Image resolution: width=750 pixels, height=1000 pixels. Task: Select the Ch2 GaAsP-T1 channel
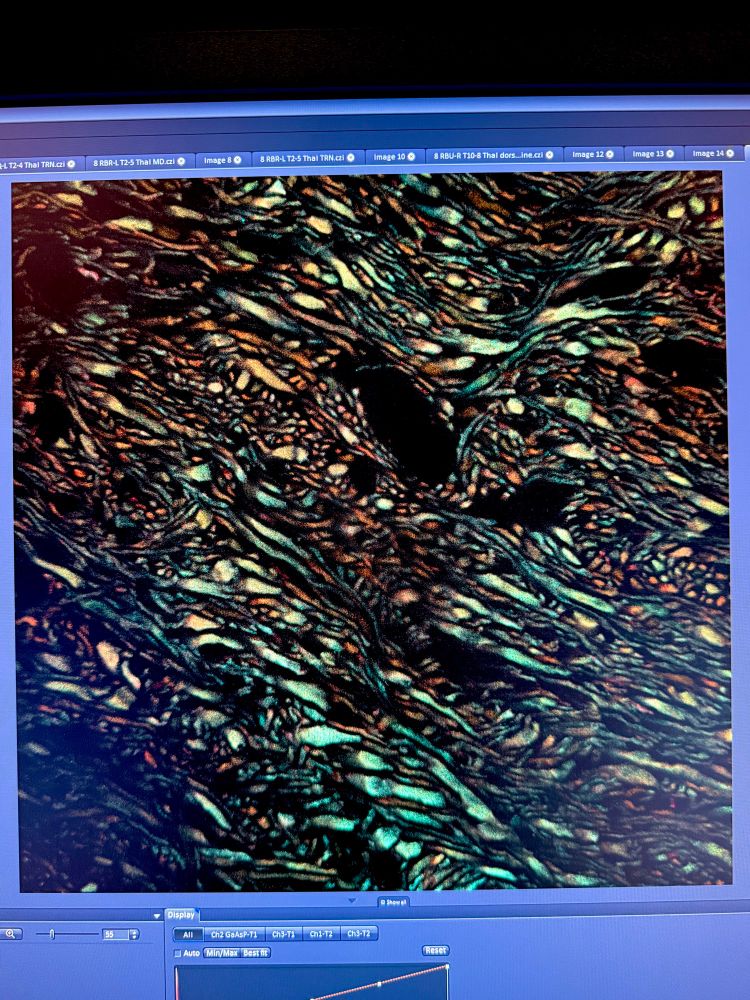[x=234, y=934]
